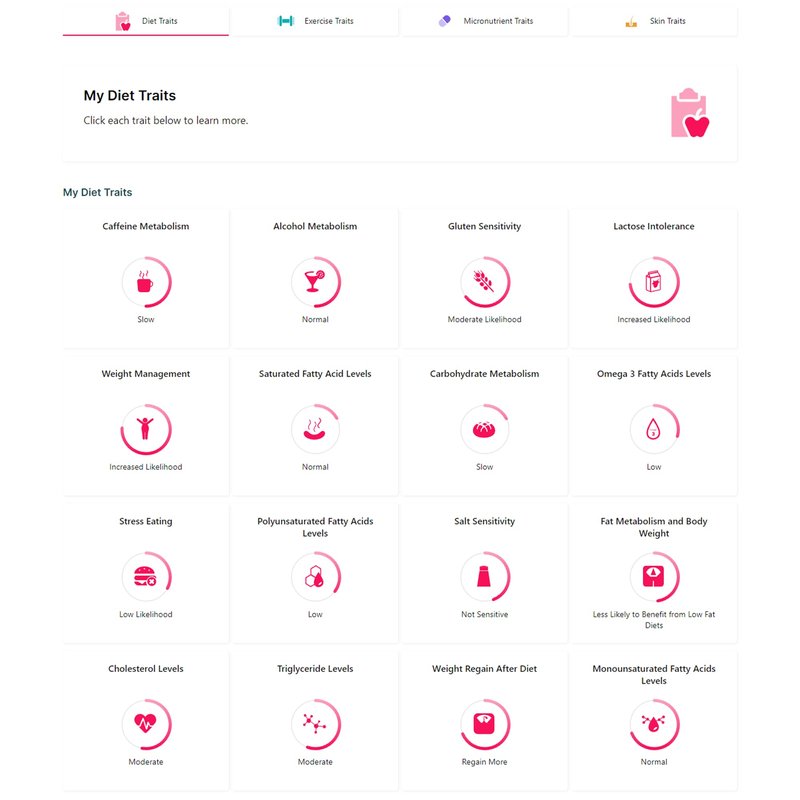This screenshot has width=800, height=800.
Task: Select the Diet Traits tab
Action: [146, 21]
